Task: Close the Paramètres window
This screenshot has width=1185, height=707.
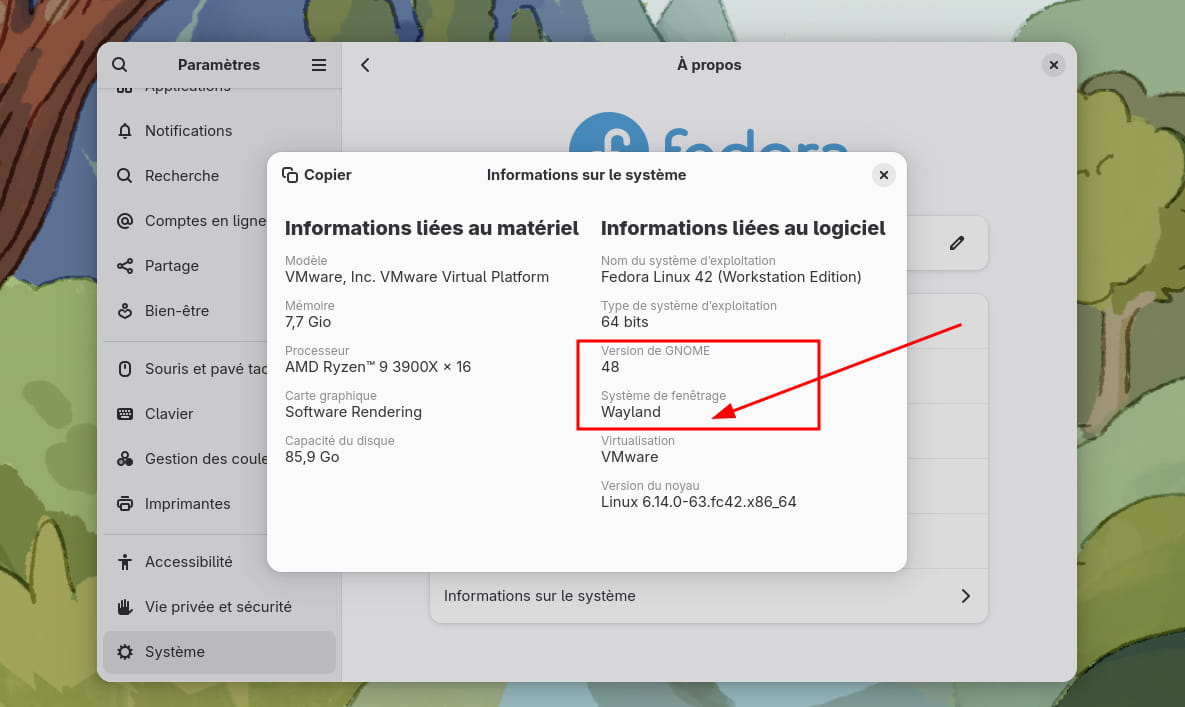Action: [x=1054, y=65]
